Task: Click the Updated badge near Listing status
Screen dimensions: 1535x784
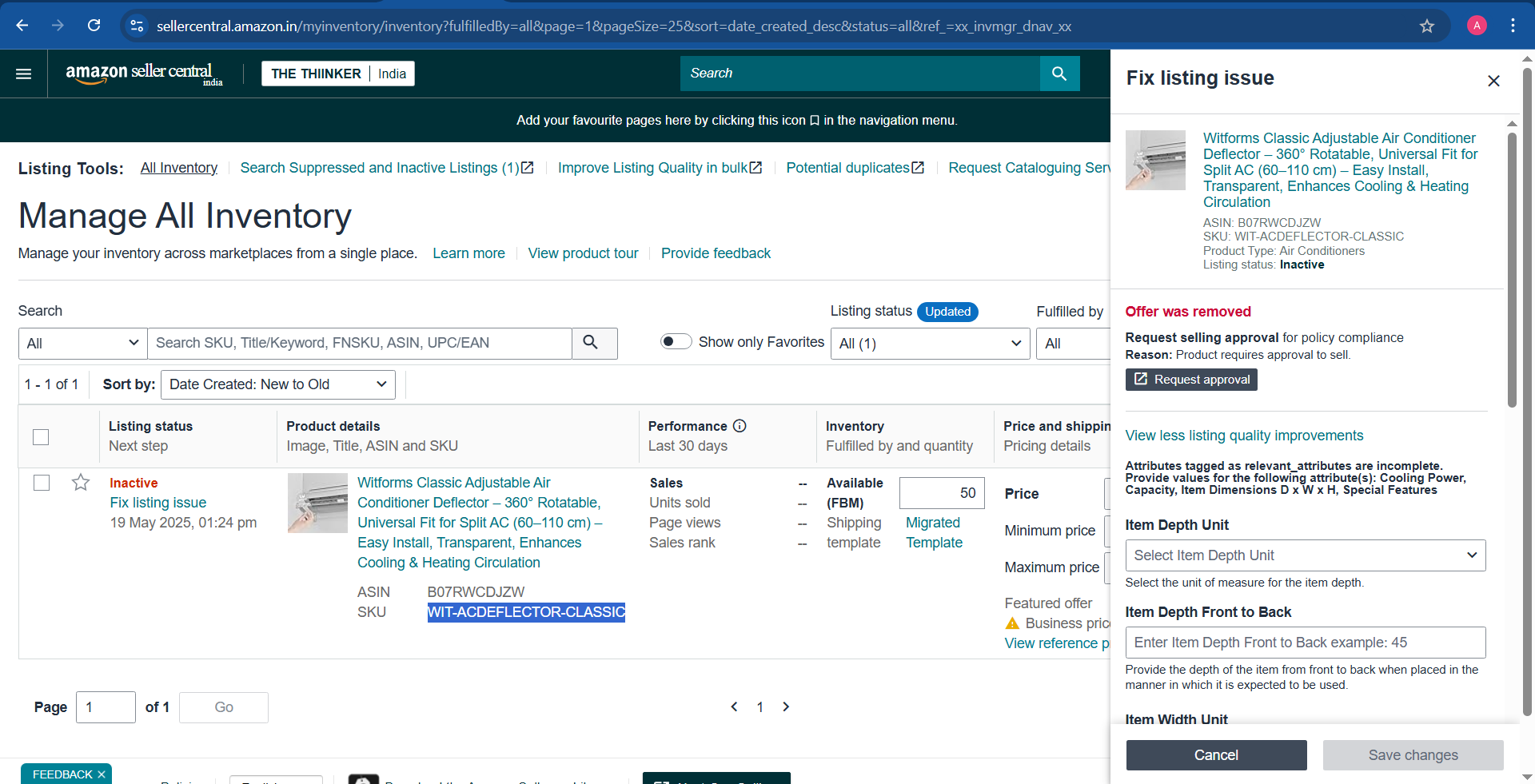Action: (947, 312)
